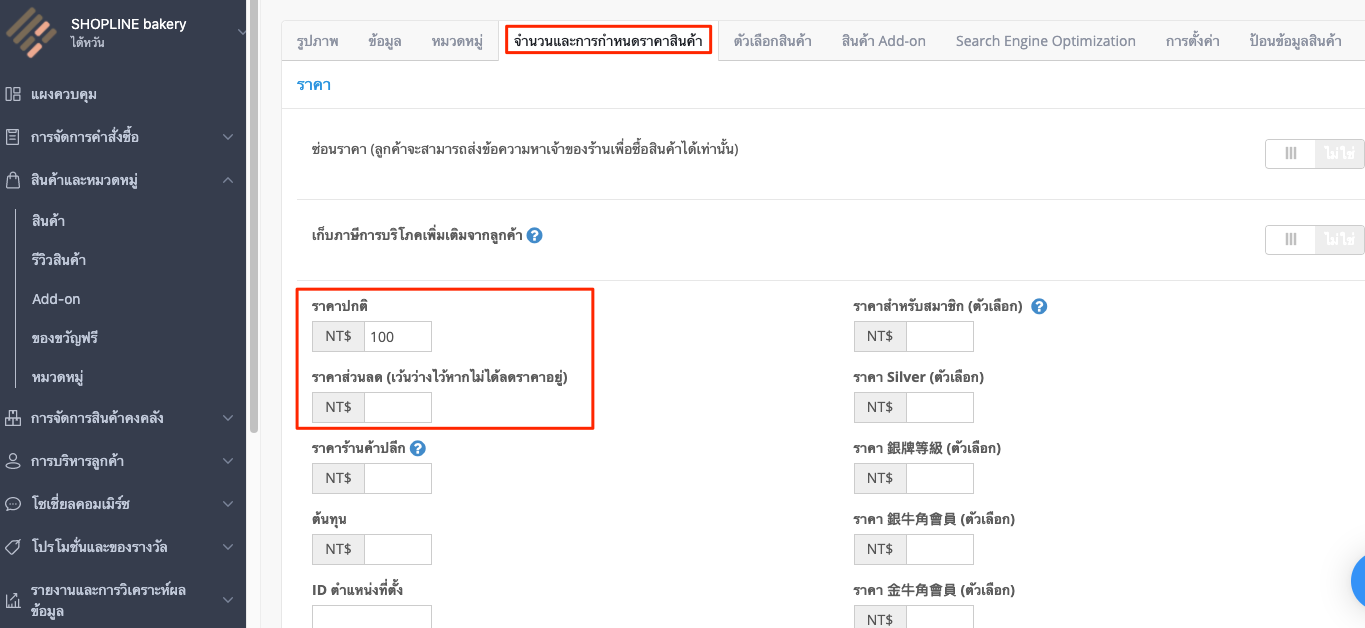The width and height of the screenshot is (1365, 628).
Task: Open the store switcher dropdown arrow
Action: point(240,32)
